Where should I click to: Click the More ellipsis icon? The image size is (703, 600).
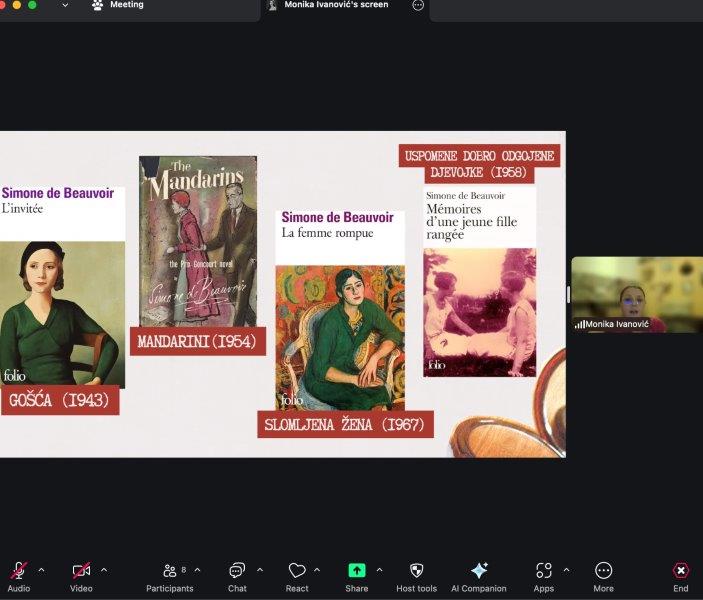[603, 571]
